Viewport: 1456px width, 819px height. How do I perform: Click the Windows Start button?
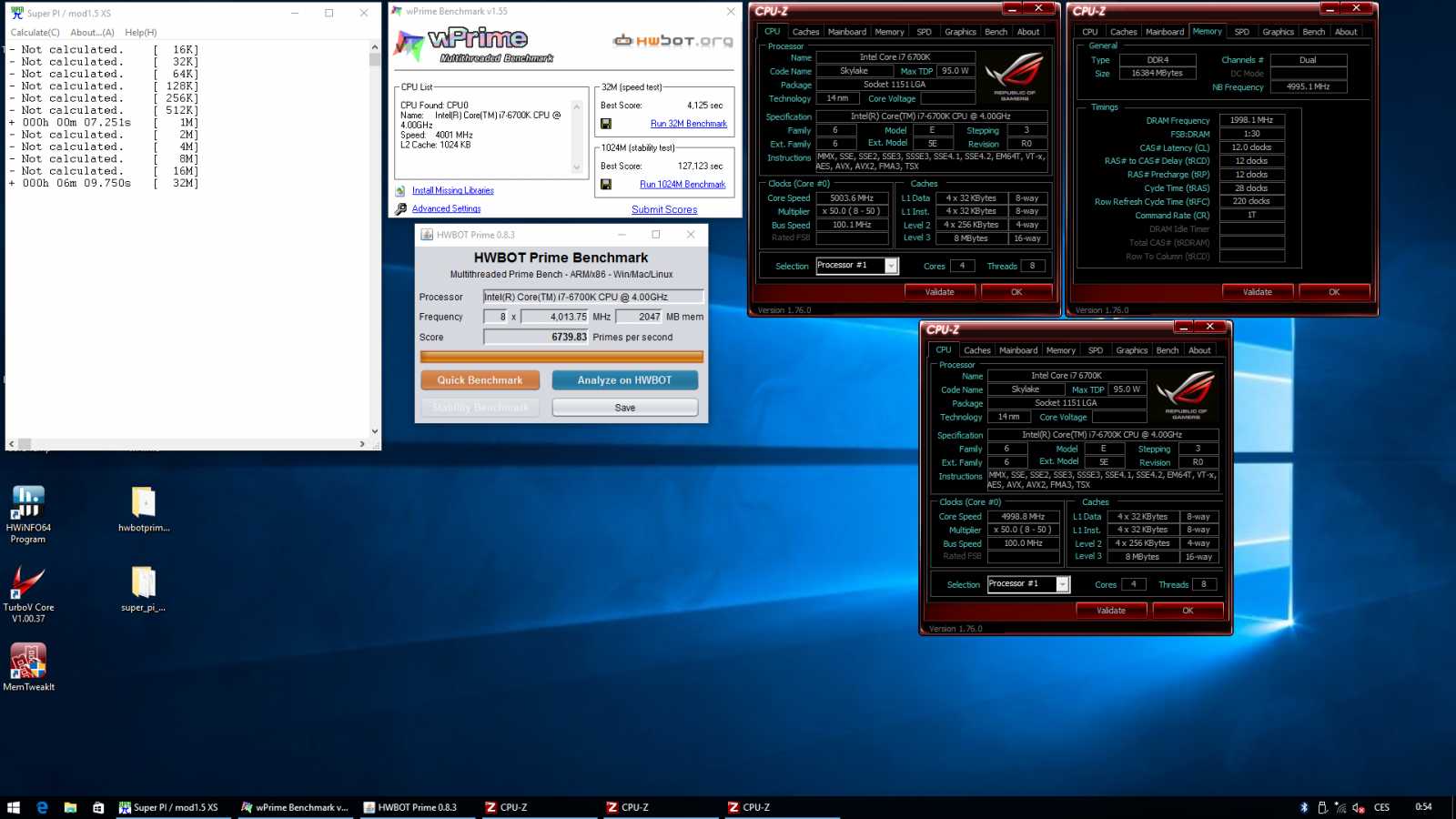coord(14,807)
